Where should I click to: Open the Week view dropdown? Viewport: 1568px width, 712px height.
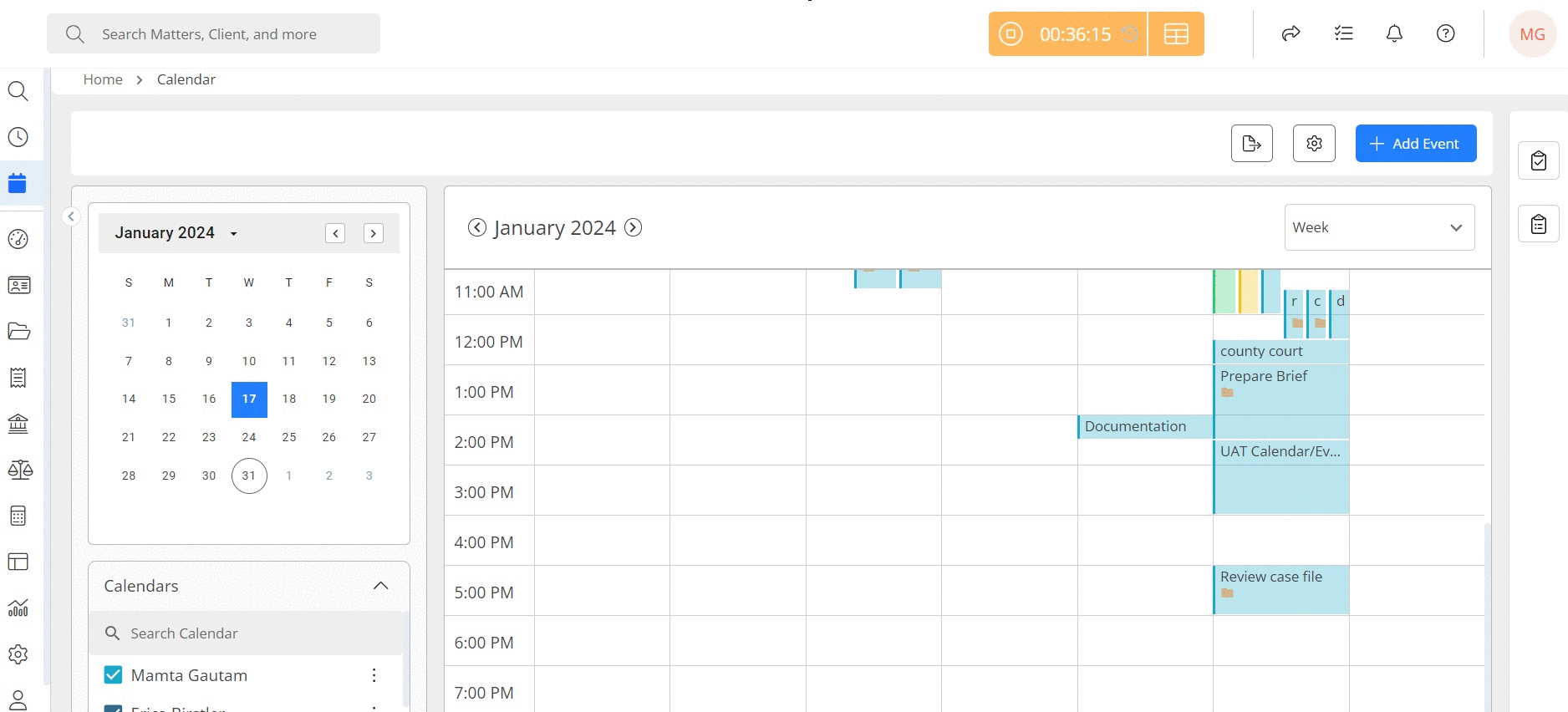coord(1379,227)
